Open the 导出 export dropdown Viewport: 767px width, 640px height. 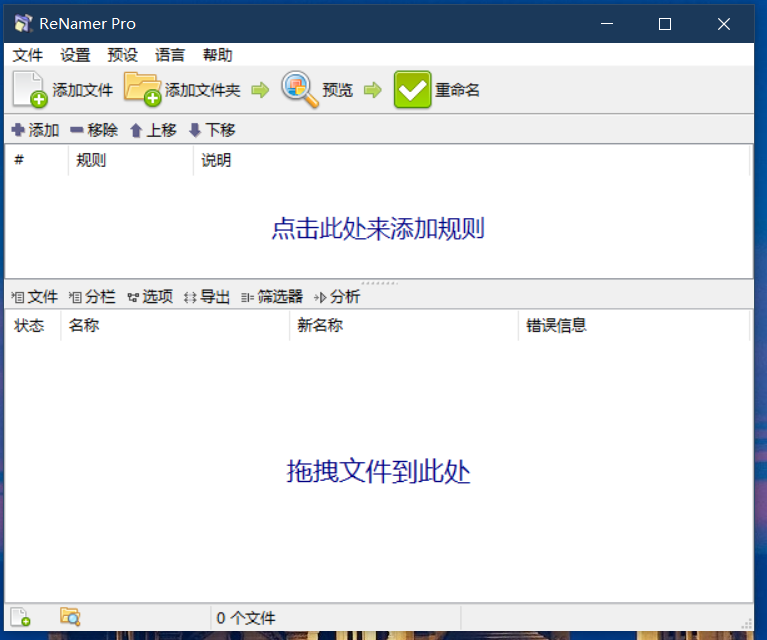(207, 297)
